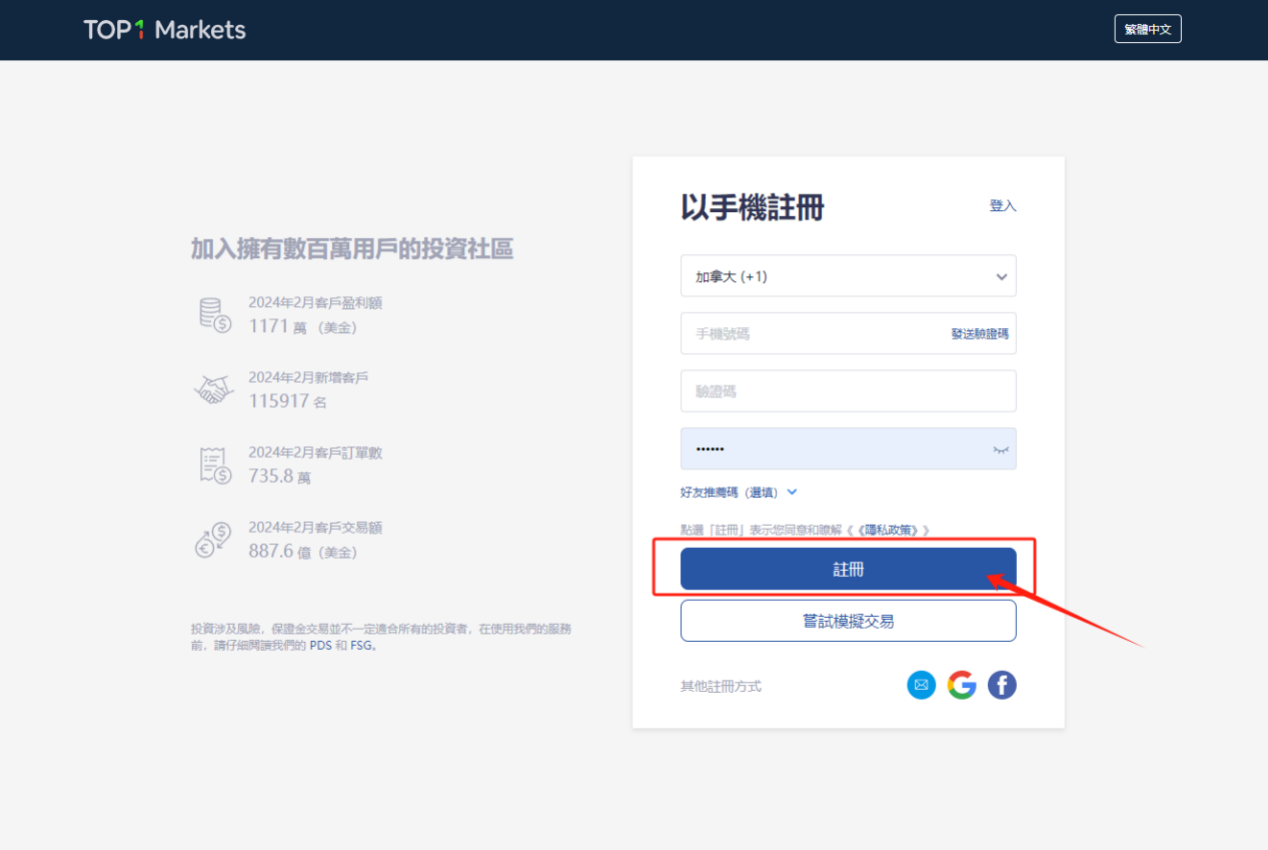Click the coin stack icon beside客戶盈利額
Viewport: 1268px width, 850px height.
pyautogui.click(x=215, y=314)
